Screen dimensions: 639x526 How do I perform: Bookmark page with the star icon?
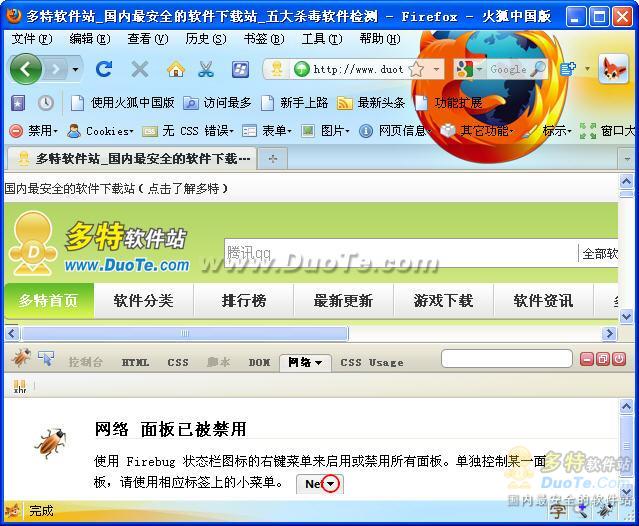click(416, 69)
